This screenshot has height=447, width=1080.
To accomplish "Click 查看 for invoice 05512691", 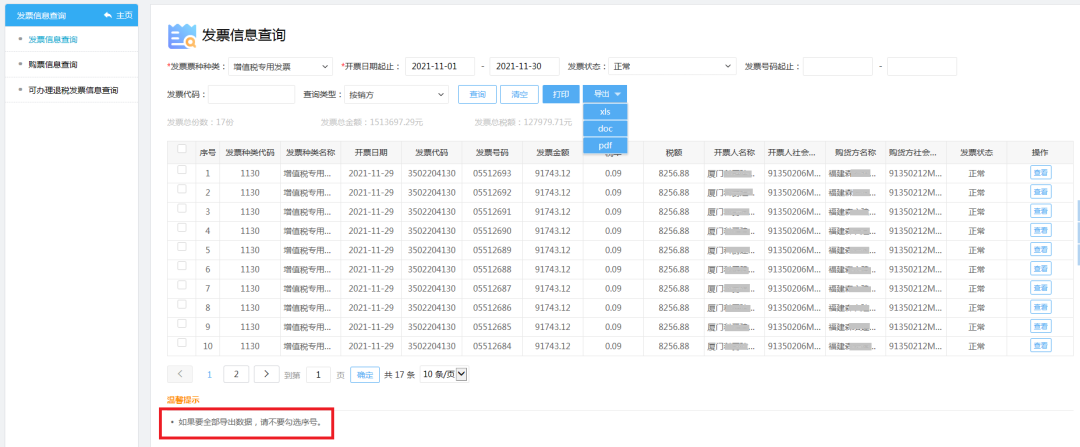I will coord(1041,211).
